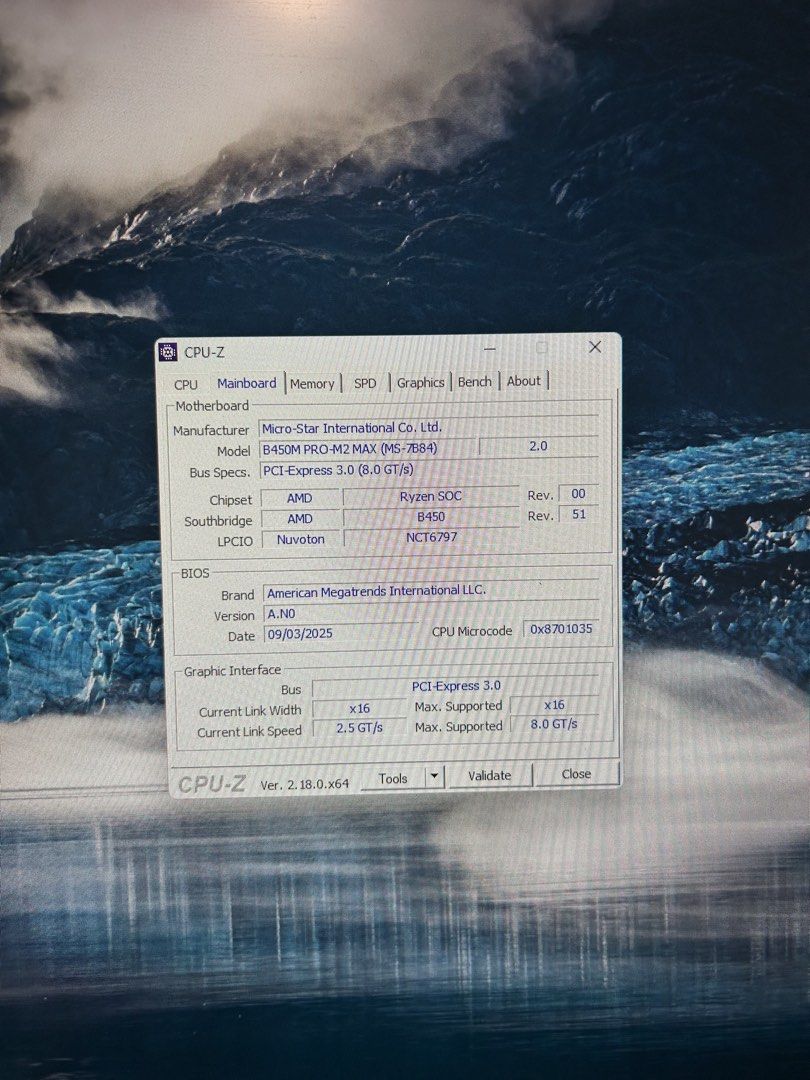
Task: Click the Max. Supported speed 8.0 GT/s
Action: pyautogui.click(x=554, y=725)
